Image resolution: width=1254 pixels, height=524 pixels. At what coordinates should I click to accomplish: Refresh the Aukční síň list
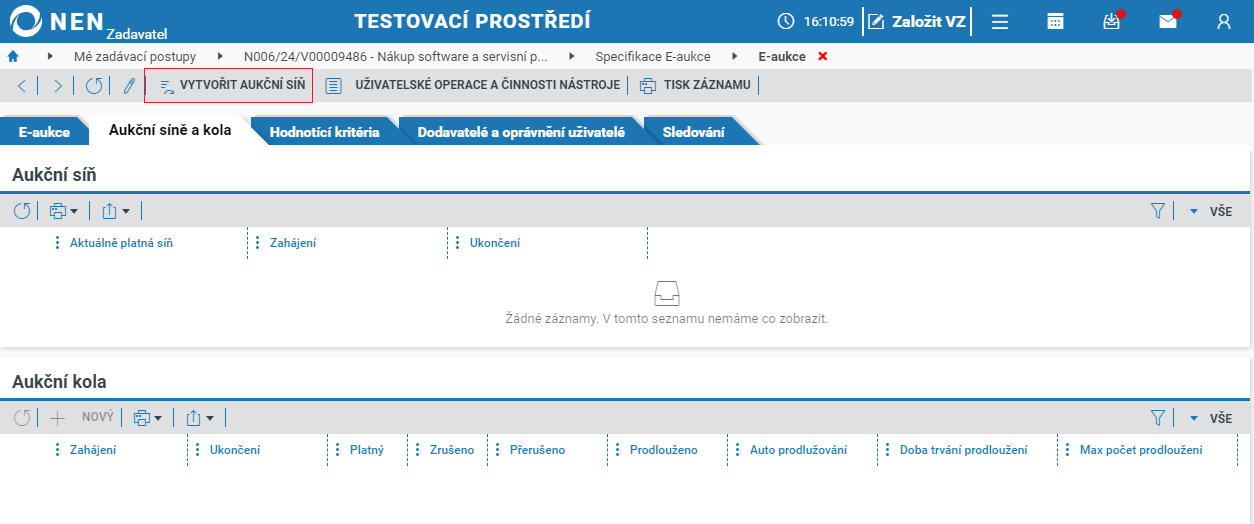pos(23,211)
